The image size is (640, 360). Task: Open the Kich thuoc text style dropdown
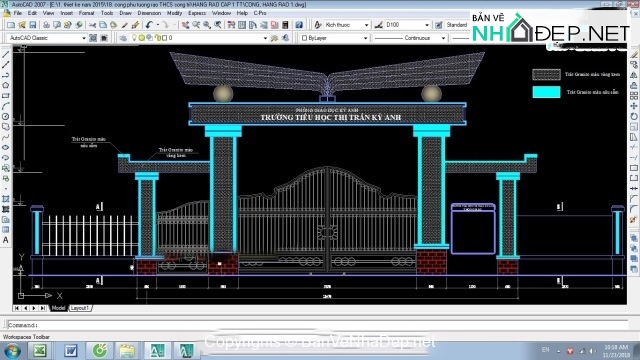pos(366,25)
